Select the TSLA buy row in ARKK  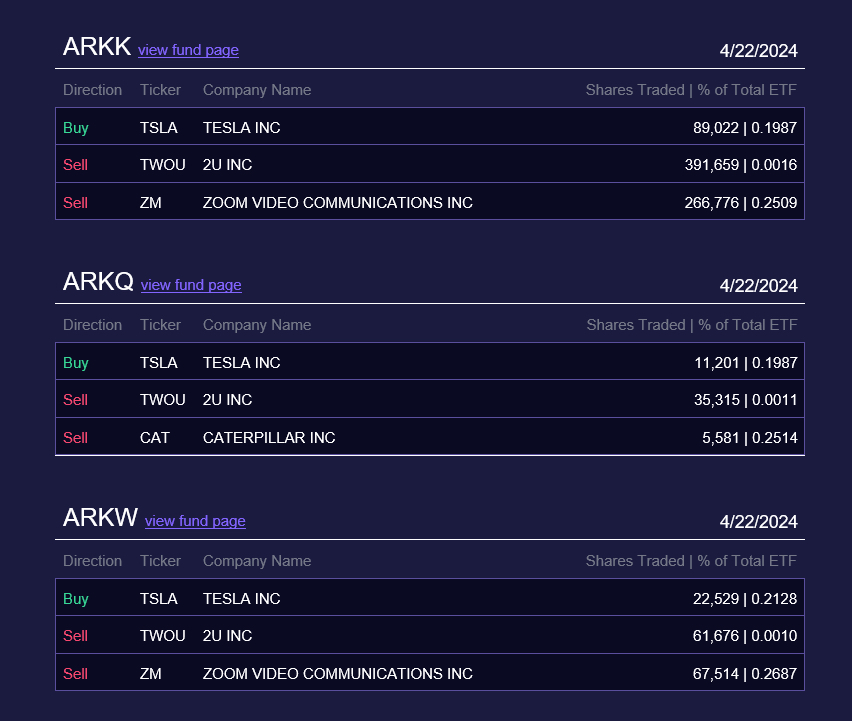coord(429,128)
